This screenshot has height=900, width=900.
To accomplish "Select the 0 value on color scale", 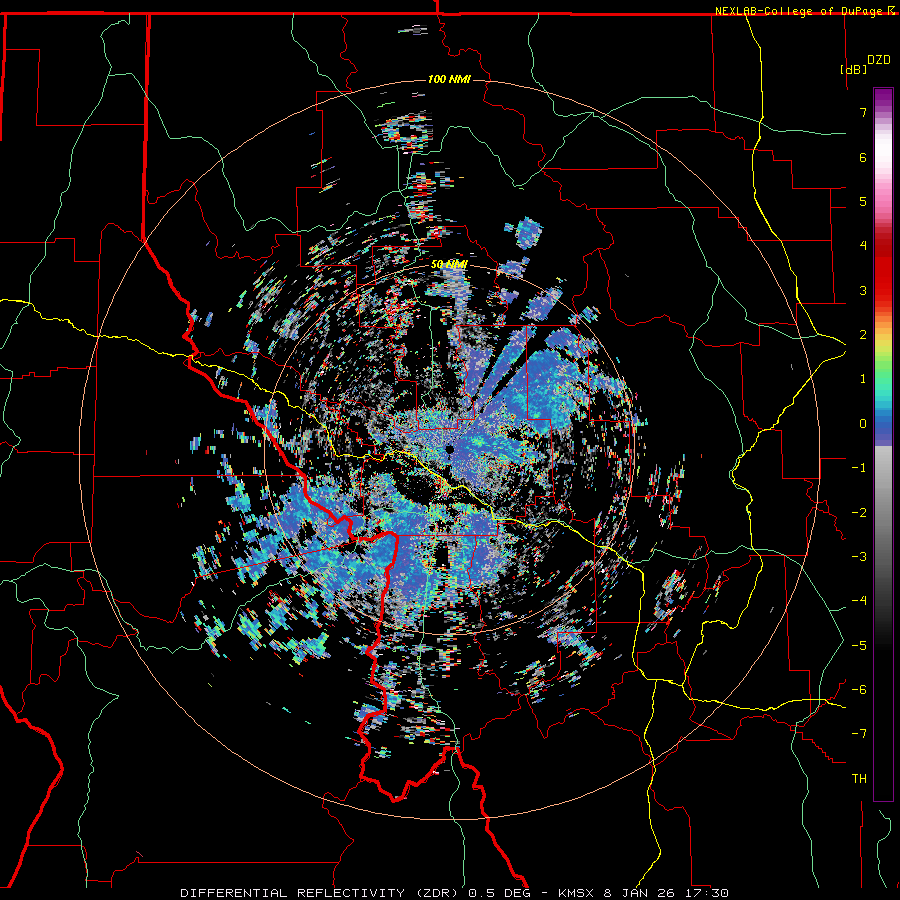I will (863, 424).
